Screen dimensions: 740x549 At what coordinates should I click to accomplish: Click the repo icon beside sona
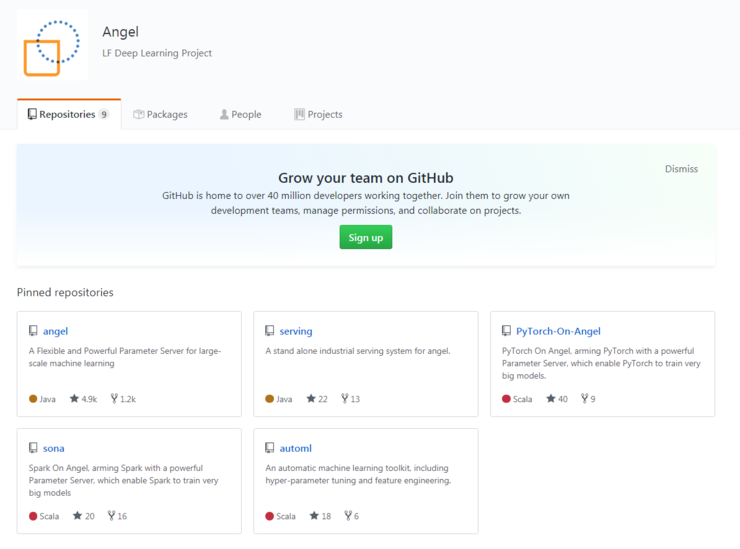point(33,448)
